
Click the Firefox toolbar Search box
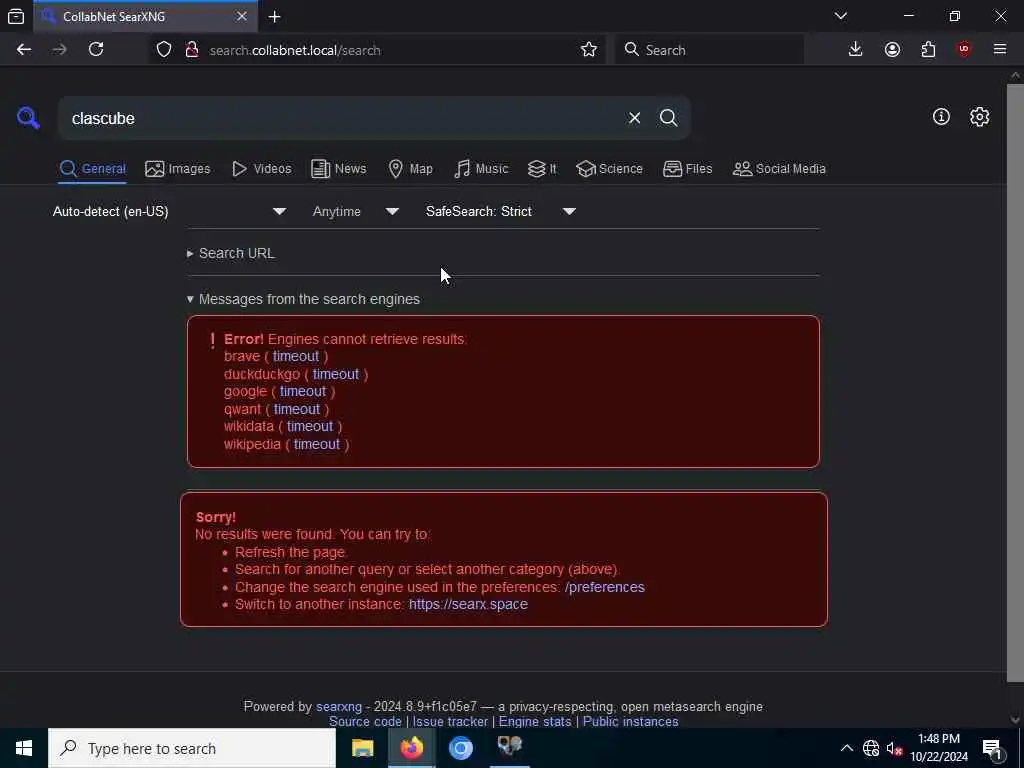[710, 50]
